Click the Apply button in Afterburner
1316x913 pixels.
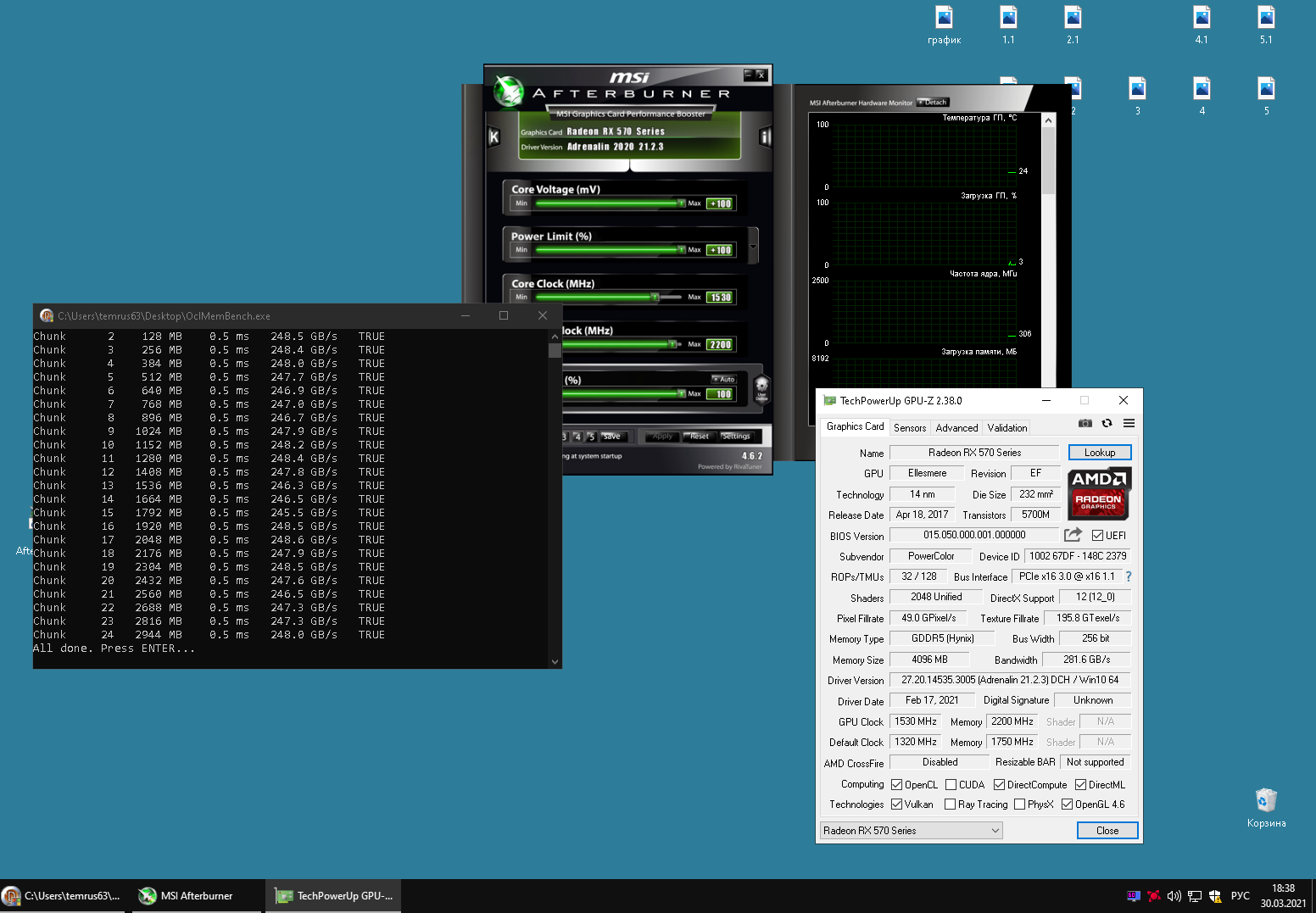pyautogui.click(x=663, y=437)
